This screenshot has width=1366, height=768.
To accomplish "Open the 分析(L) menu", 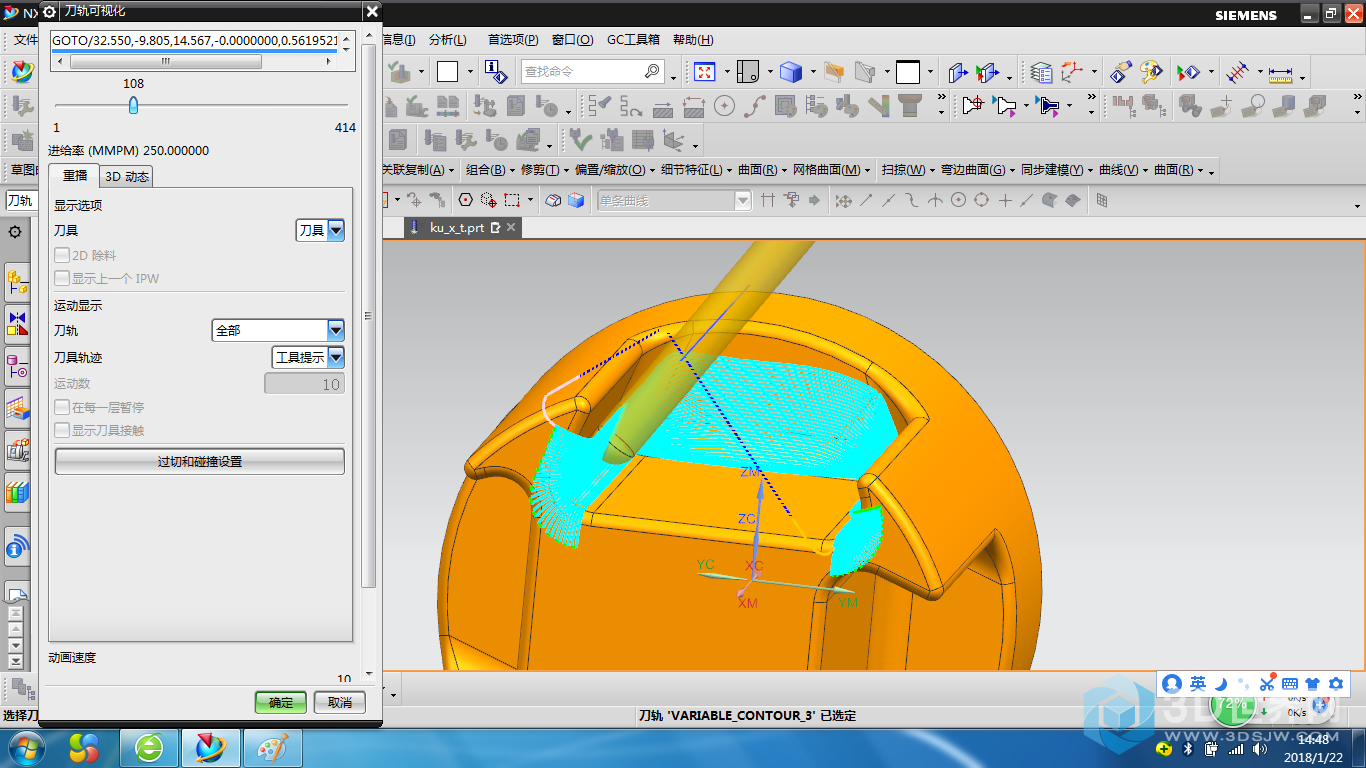I will coord(447,40).
